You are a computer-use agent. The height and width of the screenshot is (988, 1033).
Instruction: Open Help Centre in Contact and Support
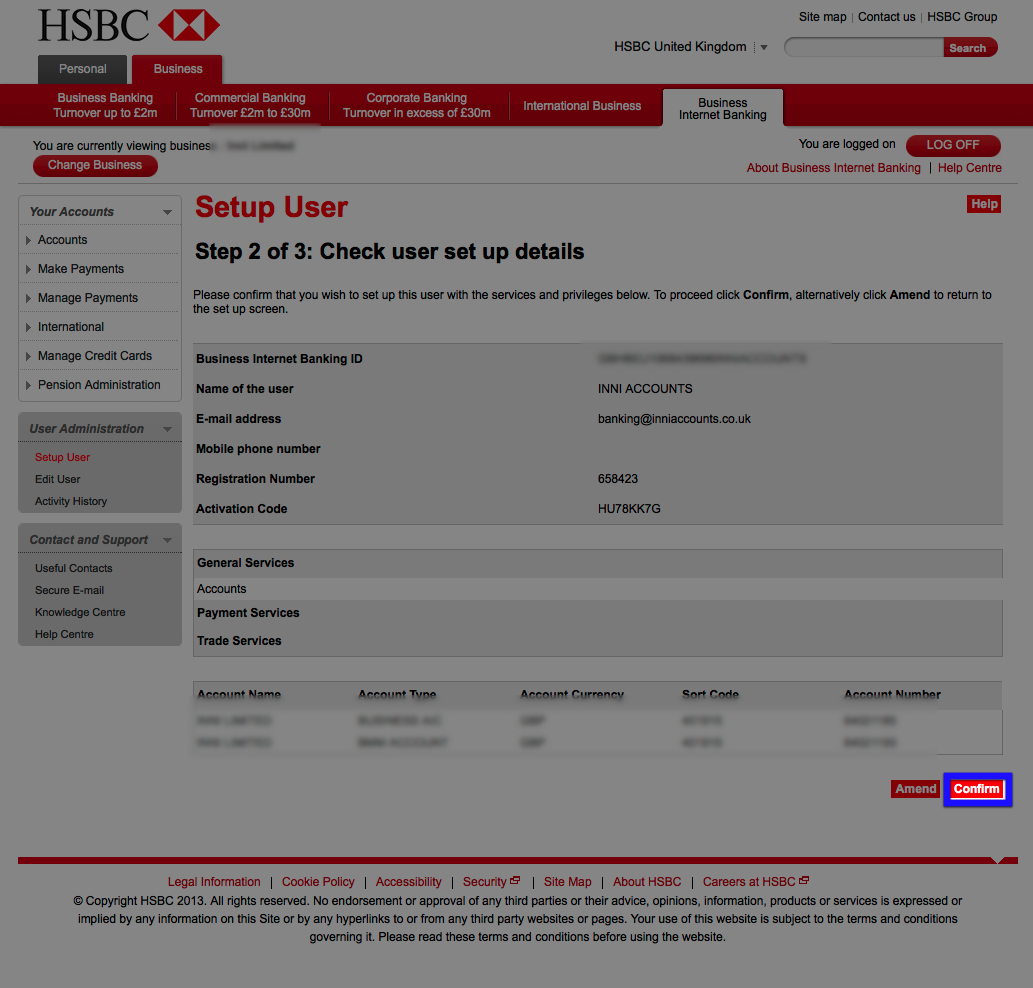point(65,635)
